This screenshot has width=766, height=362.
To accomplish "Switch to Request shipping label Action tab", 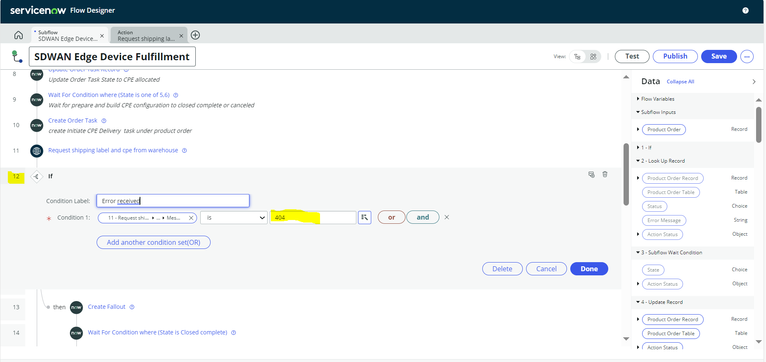I will pos(146,35).
